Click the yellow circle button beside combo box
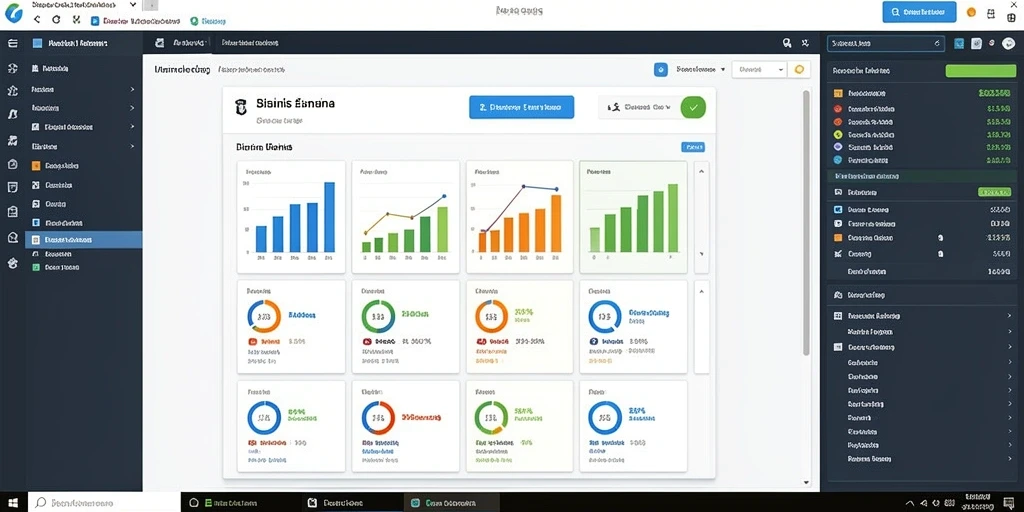The width and height of the screenshot is (1024, 512). pos(799,69)
